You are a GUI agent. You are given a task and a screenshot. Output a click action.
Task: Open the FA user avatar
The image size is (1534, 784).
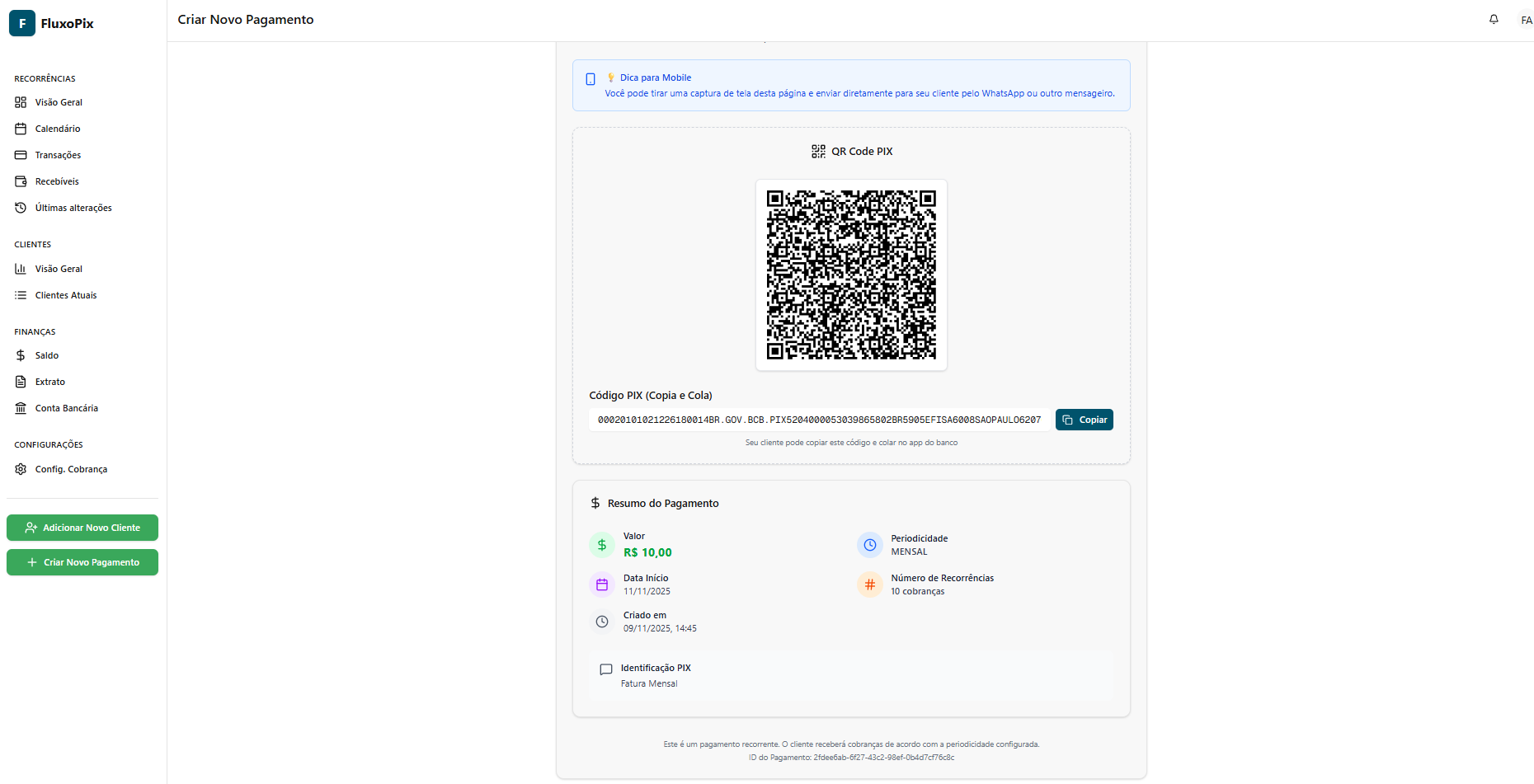coord(1526,21)
